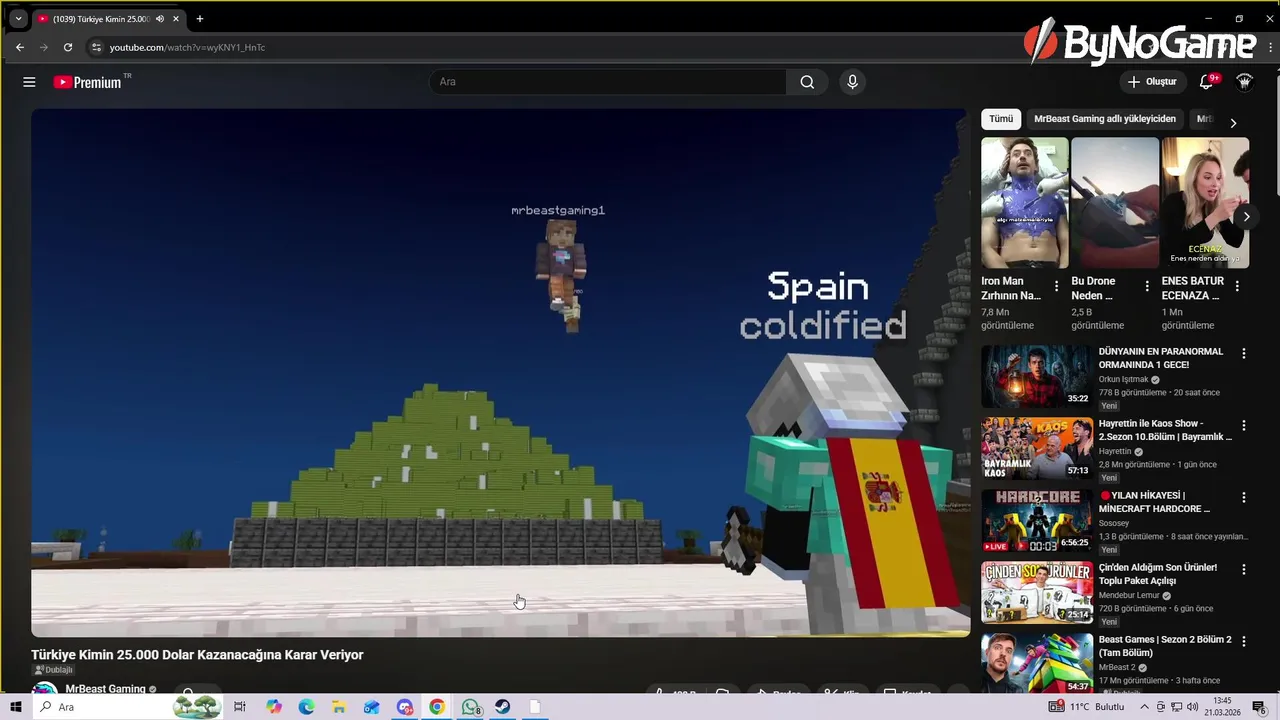
Task: Select MrBeast Gaming adlı yükleyiciden chip
Action: [1105, 119]
